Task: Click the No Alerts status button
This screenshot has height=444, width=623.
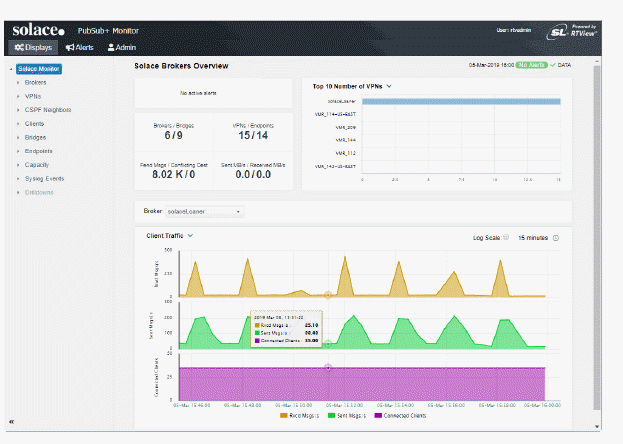Action: tap(530, 65)
